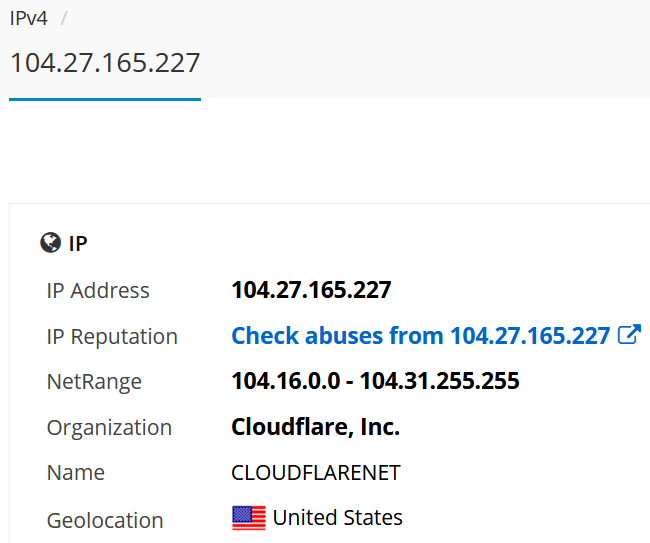
Task: Click the IP Reputation label
Action: [112, 336]
